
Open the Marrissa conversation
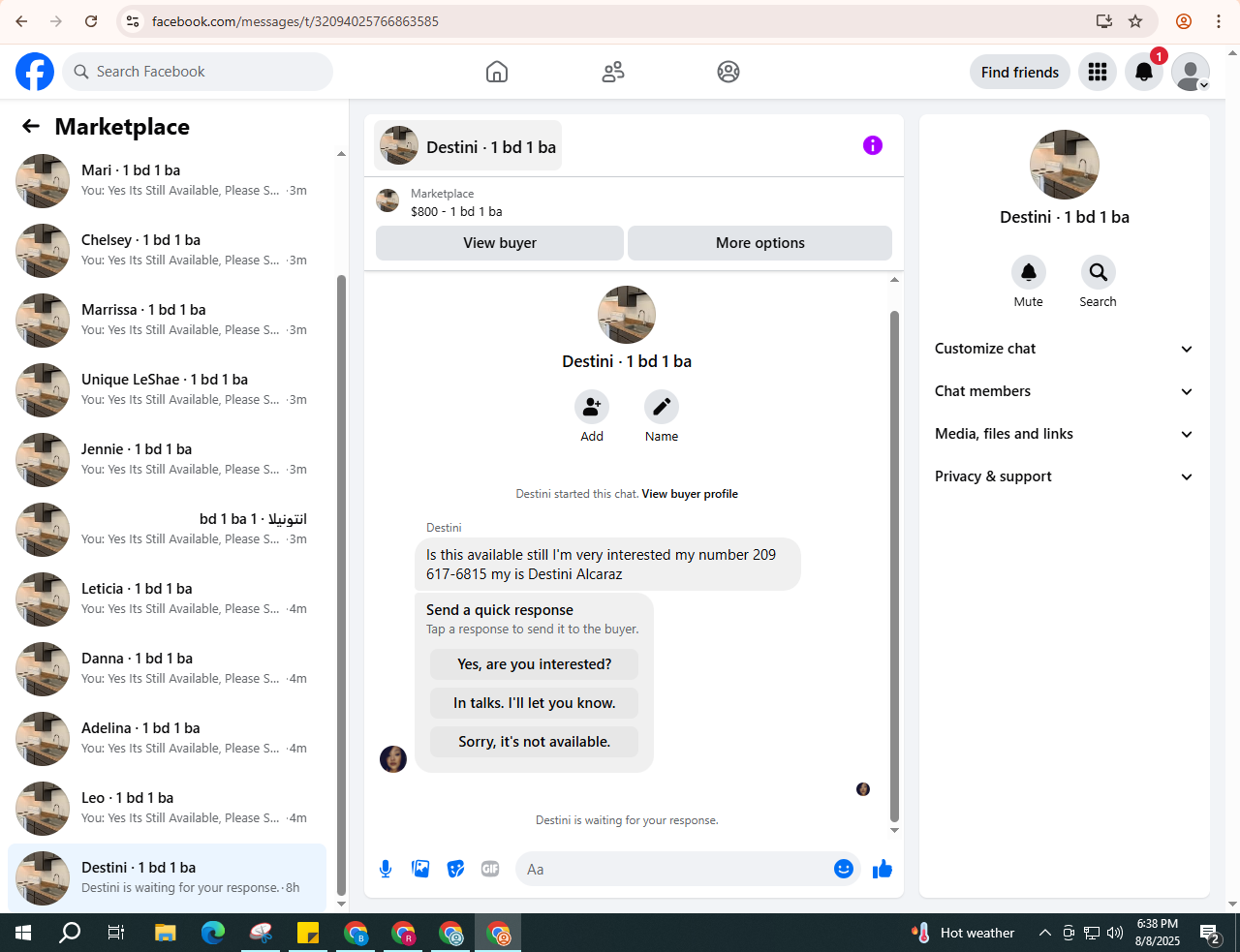167,320
